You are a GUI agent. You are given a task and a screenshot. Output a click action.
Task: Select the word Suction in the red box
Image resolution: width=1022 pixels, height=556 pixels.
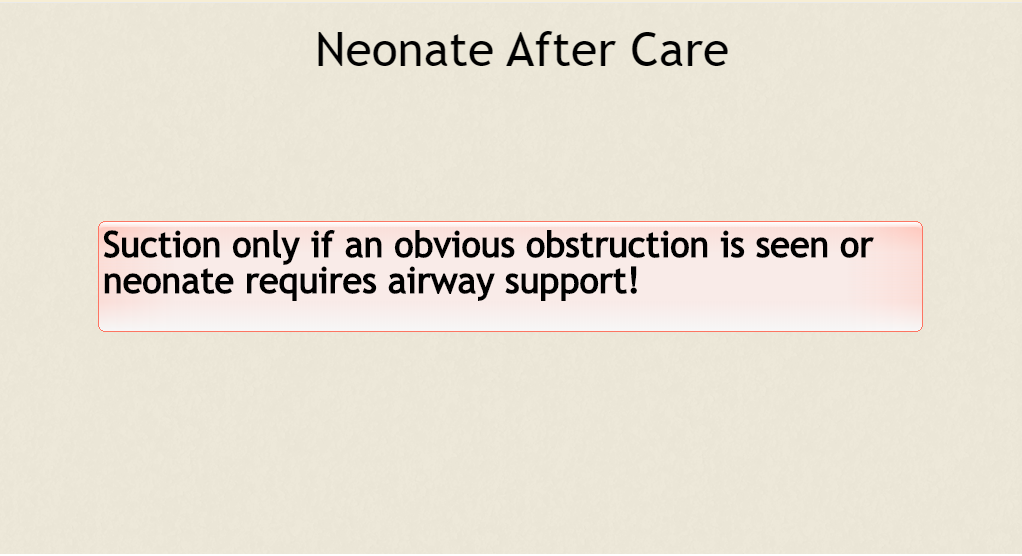[162, 246]
